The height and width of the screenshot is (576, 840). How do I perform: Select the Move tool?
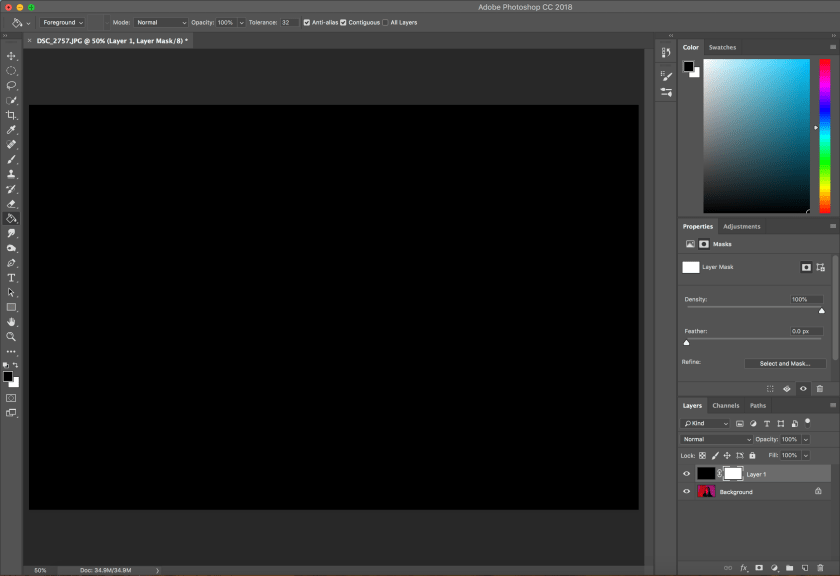(12, 56)
